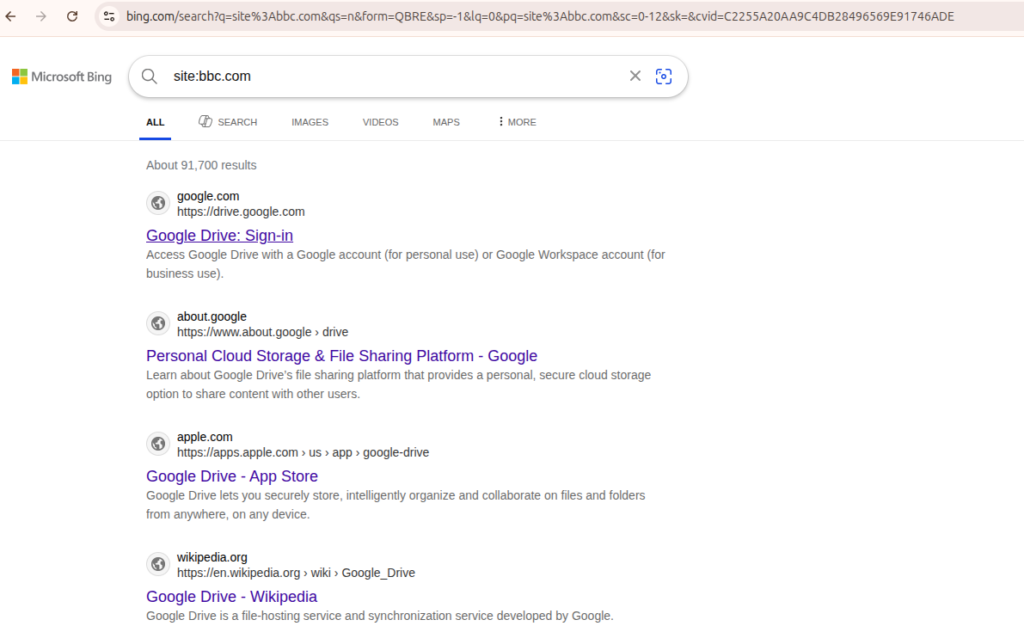Click the globe icon beside apple.com result

pos(158,444)
